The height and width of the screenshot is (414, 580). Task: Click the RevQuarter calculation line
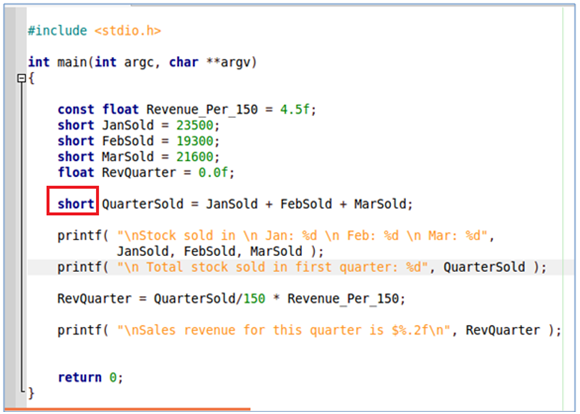(x=232, y=299)
